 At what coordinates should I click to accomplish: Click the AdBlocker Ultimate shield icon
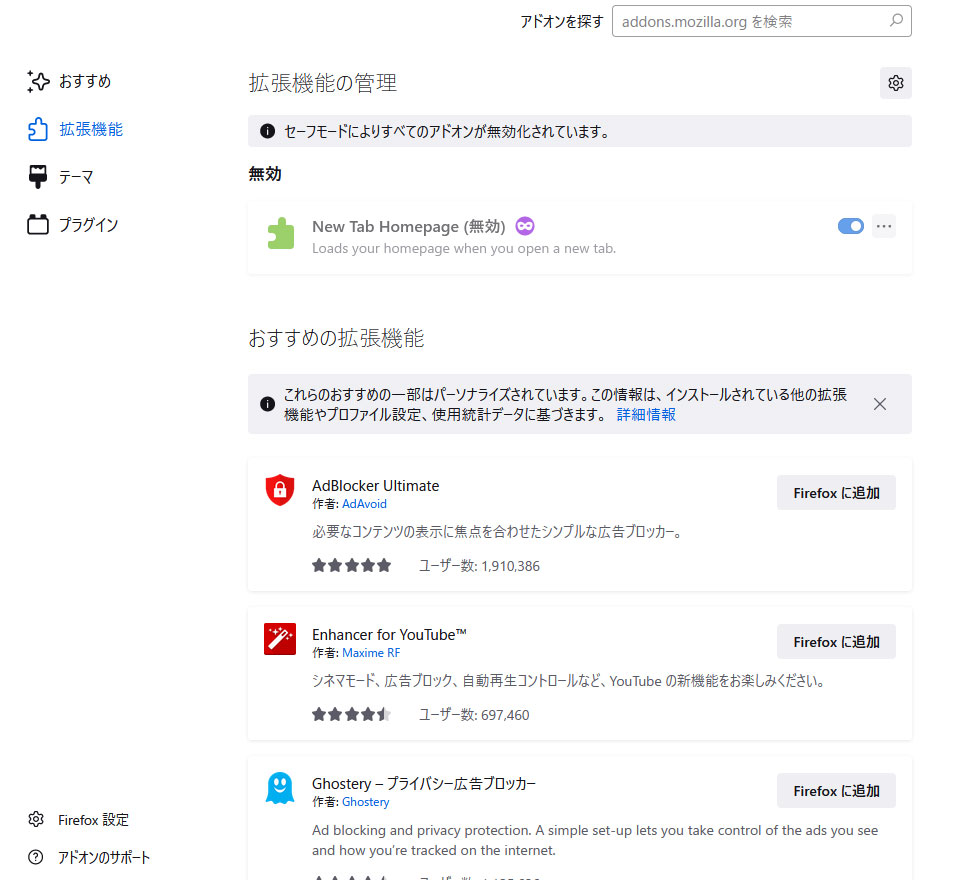[x=280, y=491]
